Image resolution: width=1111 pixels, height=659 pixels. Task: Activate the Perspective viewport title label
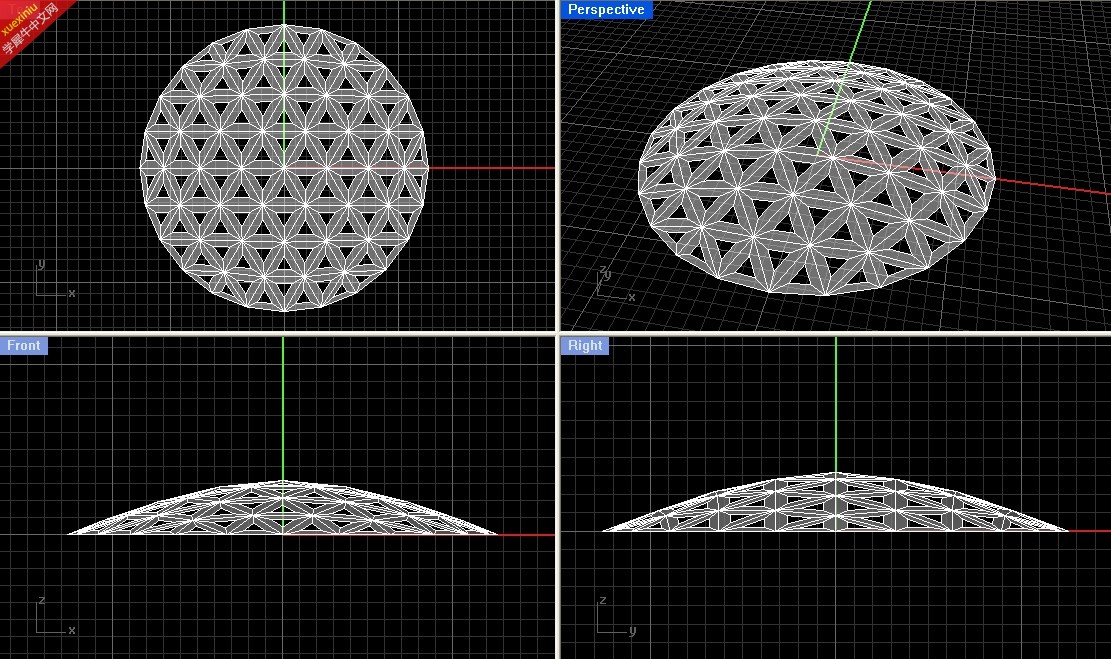606,10
